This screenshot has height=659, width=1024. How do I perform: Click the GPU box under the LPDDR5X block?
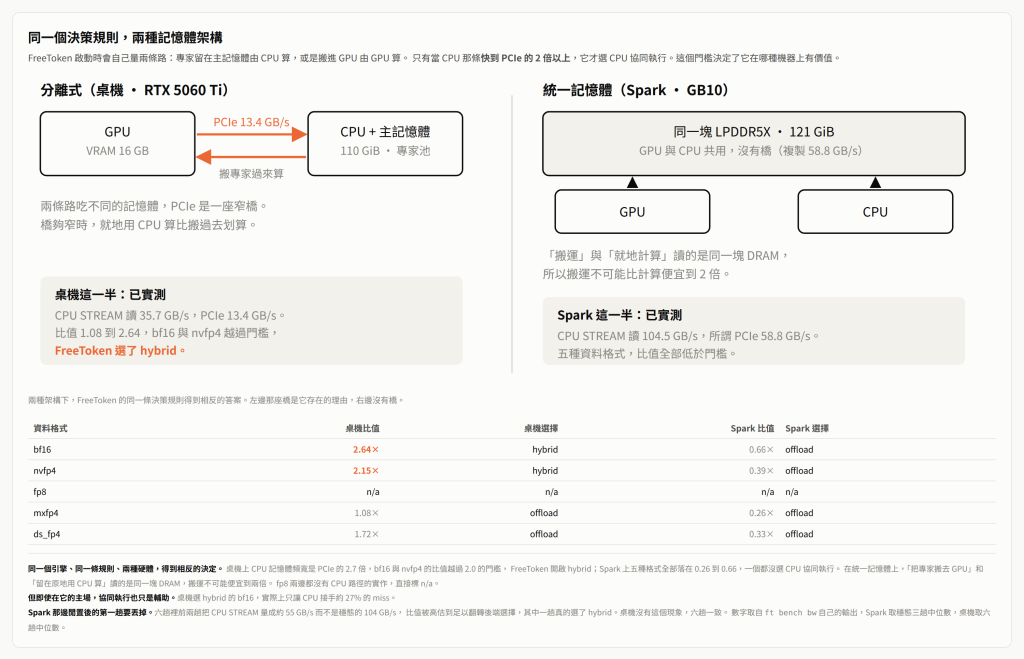point(632,212)
